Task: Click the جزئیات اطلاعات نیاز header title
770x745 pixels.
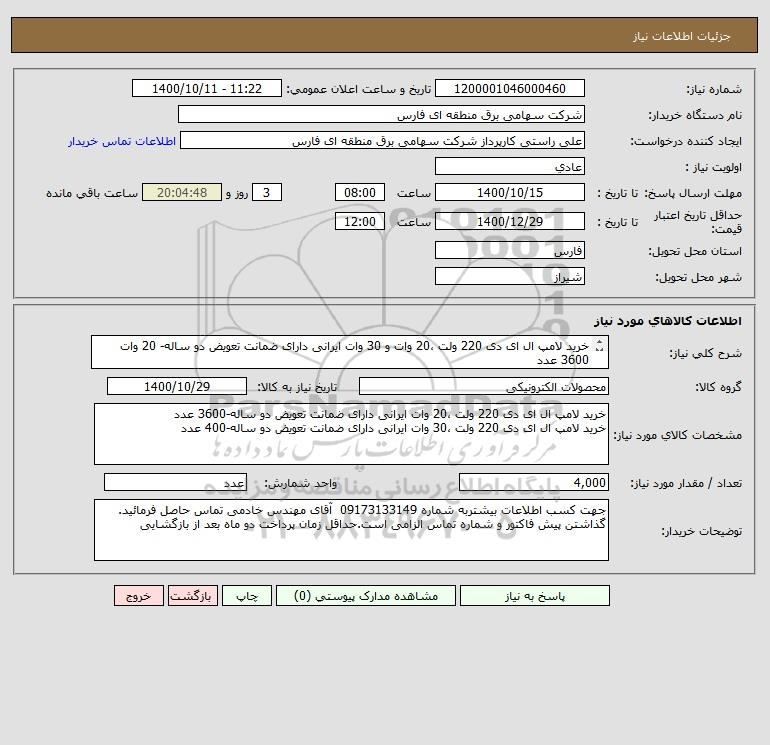Action: point(682,36)
